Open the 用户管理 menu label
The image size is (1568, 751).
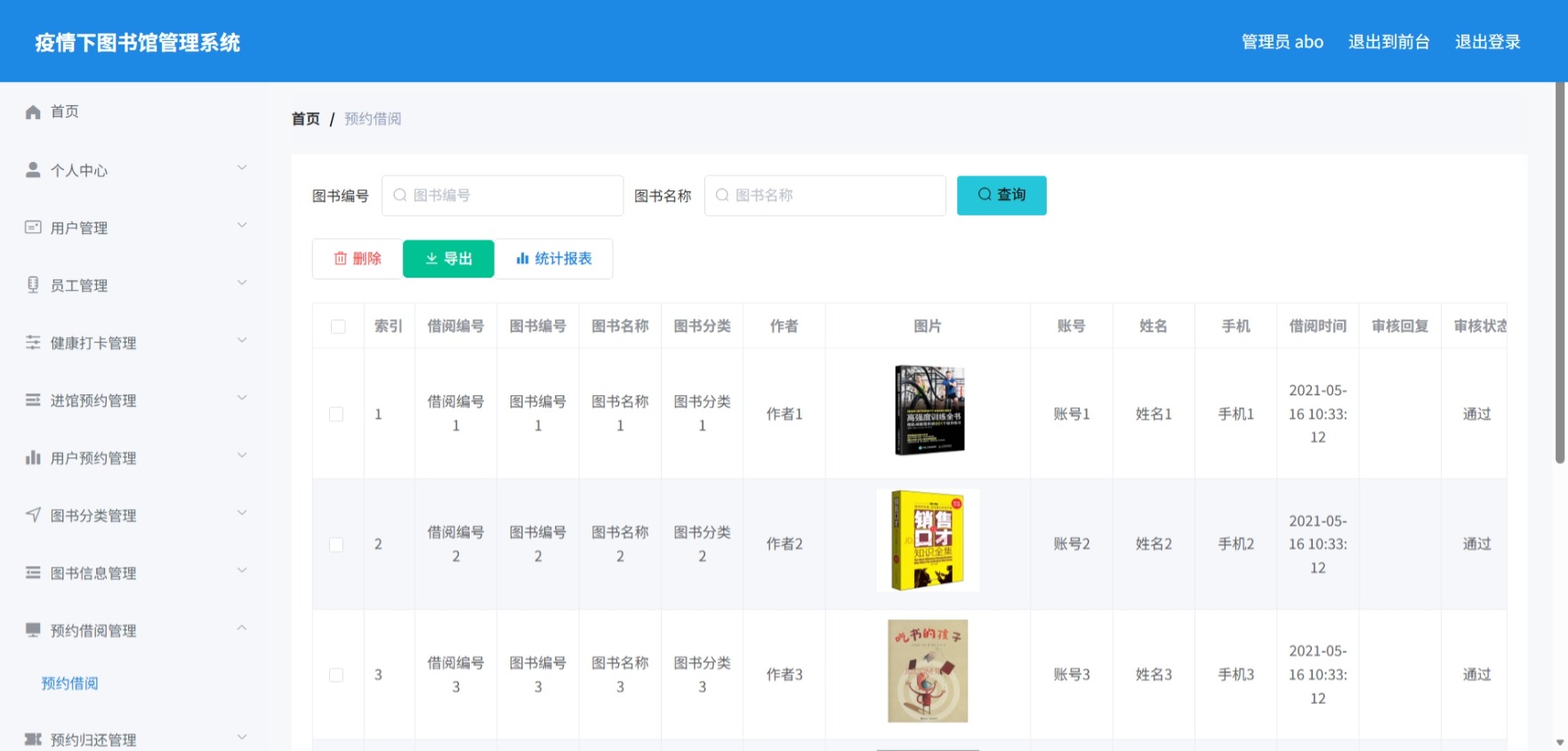pyautogui.click(x=79, y=228)
